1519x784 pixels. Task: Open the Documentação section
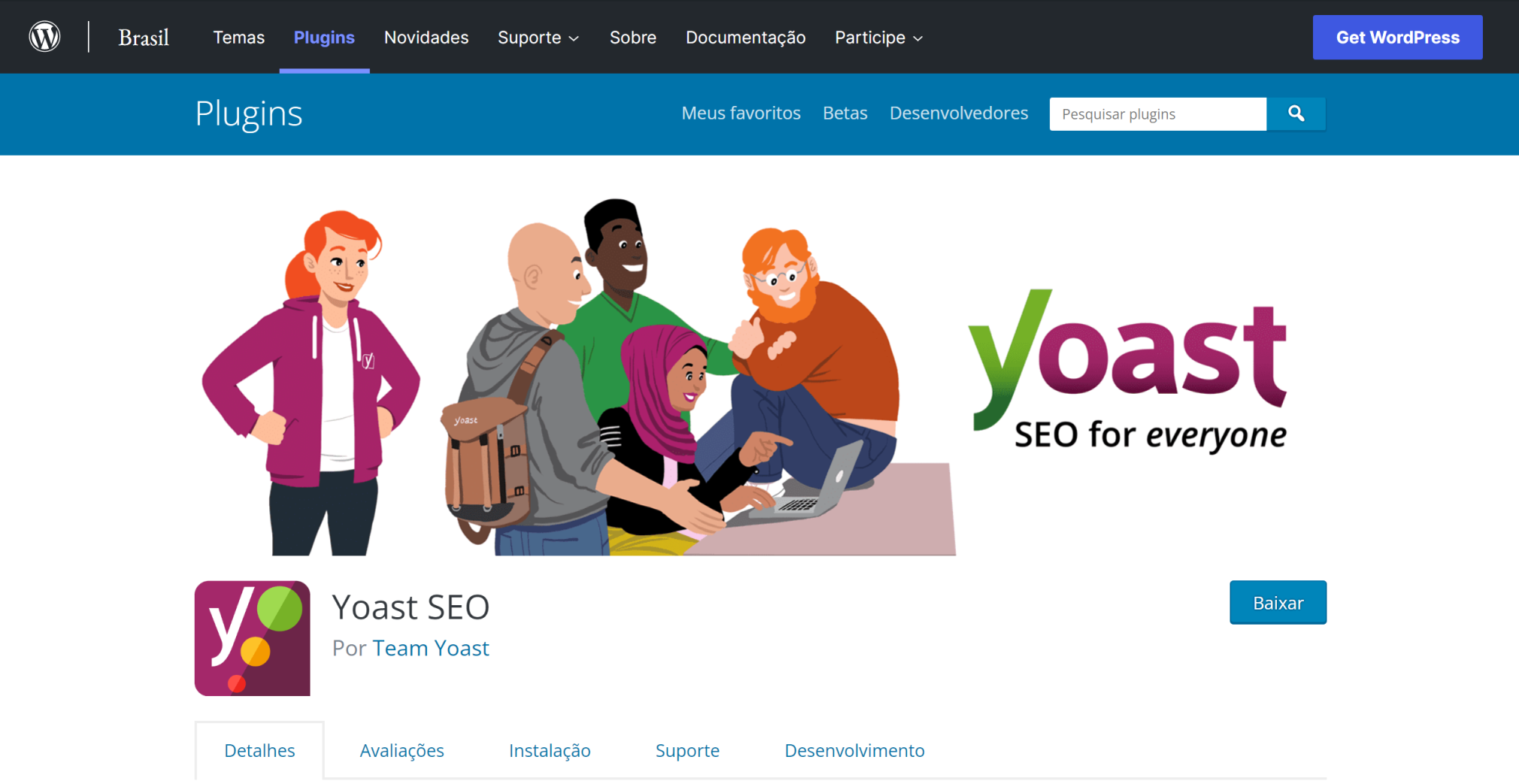[x=744, y=37]
